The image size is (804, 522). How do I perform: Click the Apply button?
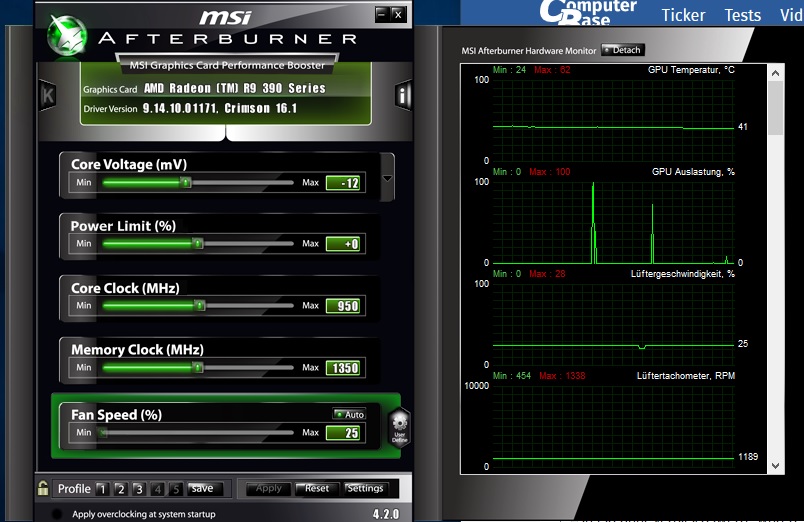[268, 489]
